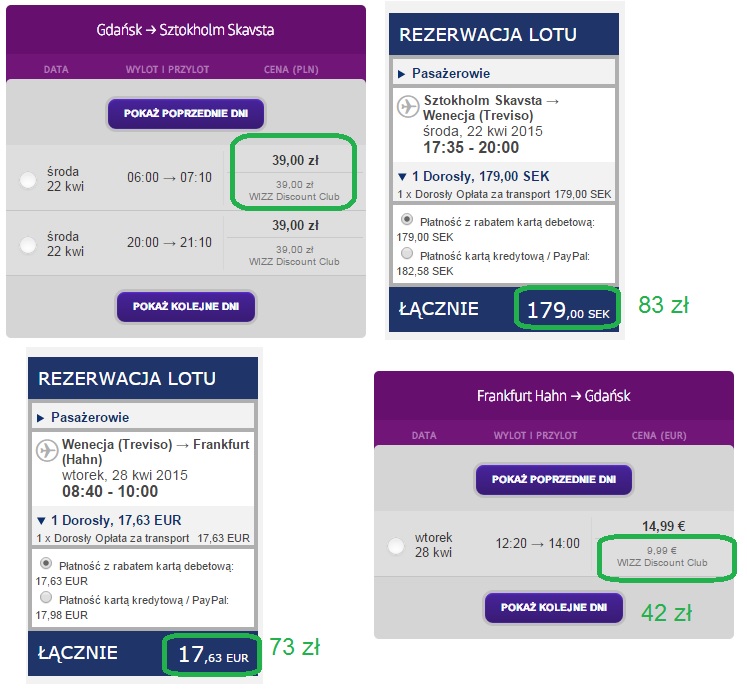Click airplane icon beside Wenecja (Treviso) → Frankfurt flight

point(47,450)
